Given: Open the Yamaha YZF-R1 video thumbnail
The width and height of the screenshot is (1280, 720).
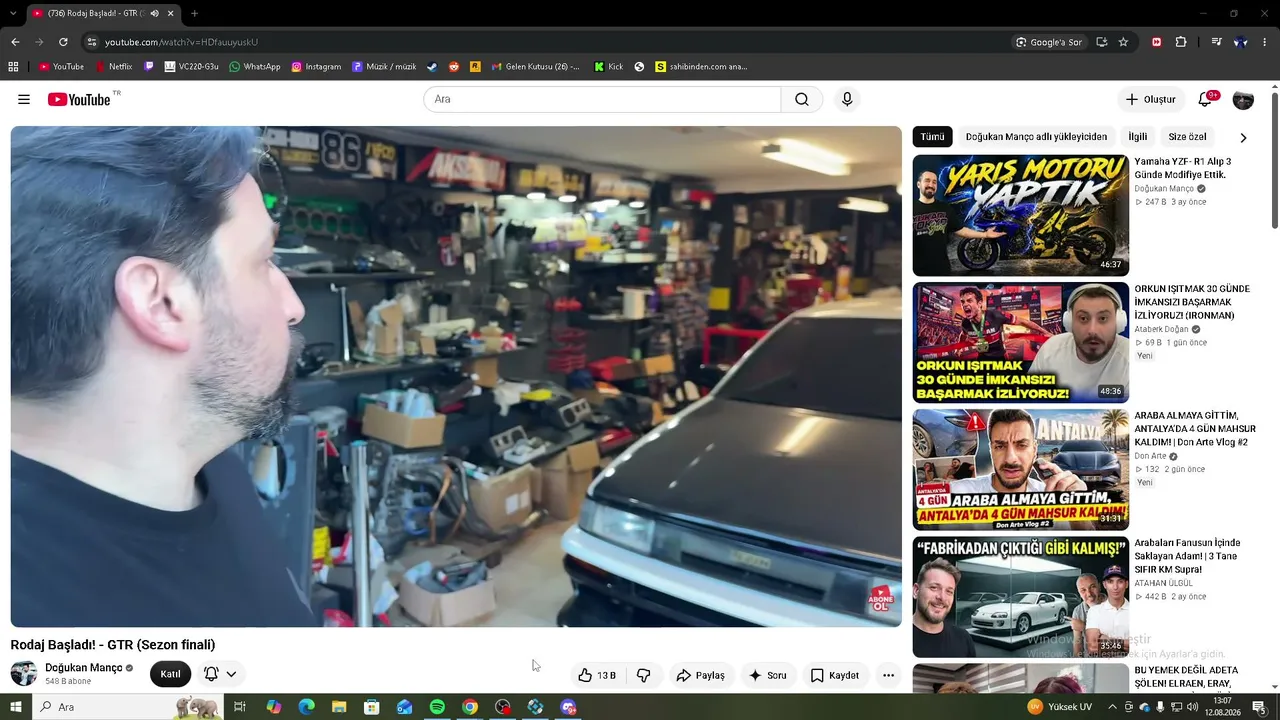Looking at the screenshot, I should [x=1020, y=215].
